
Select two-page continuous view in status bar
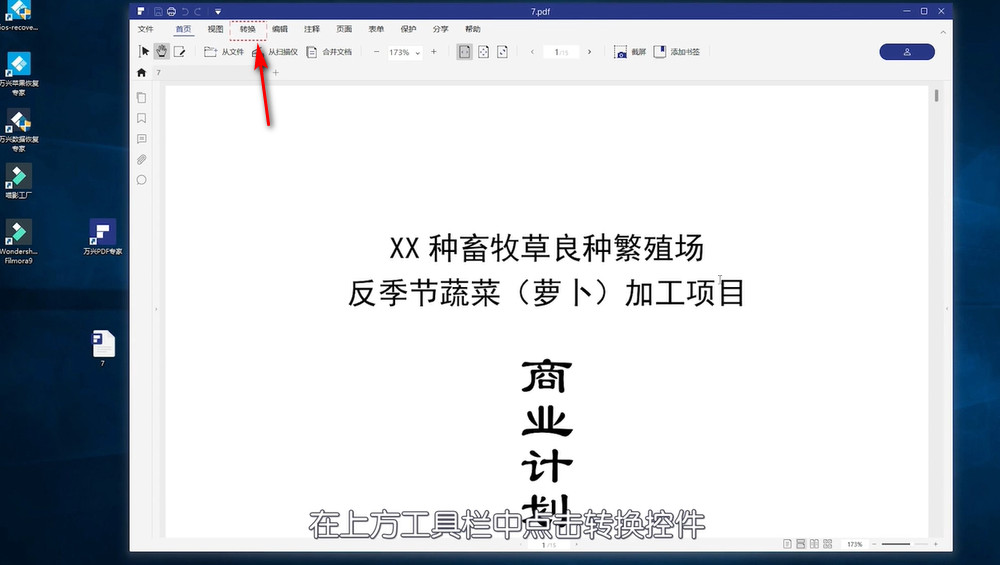click(x=828, y=544)
